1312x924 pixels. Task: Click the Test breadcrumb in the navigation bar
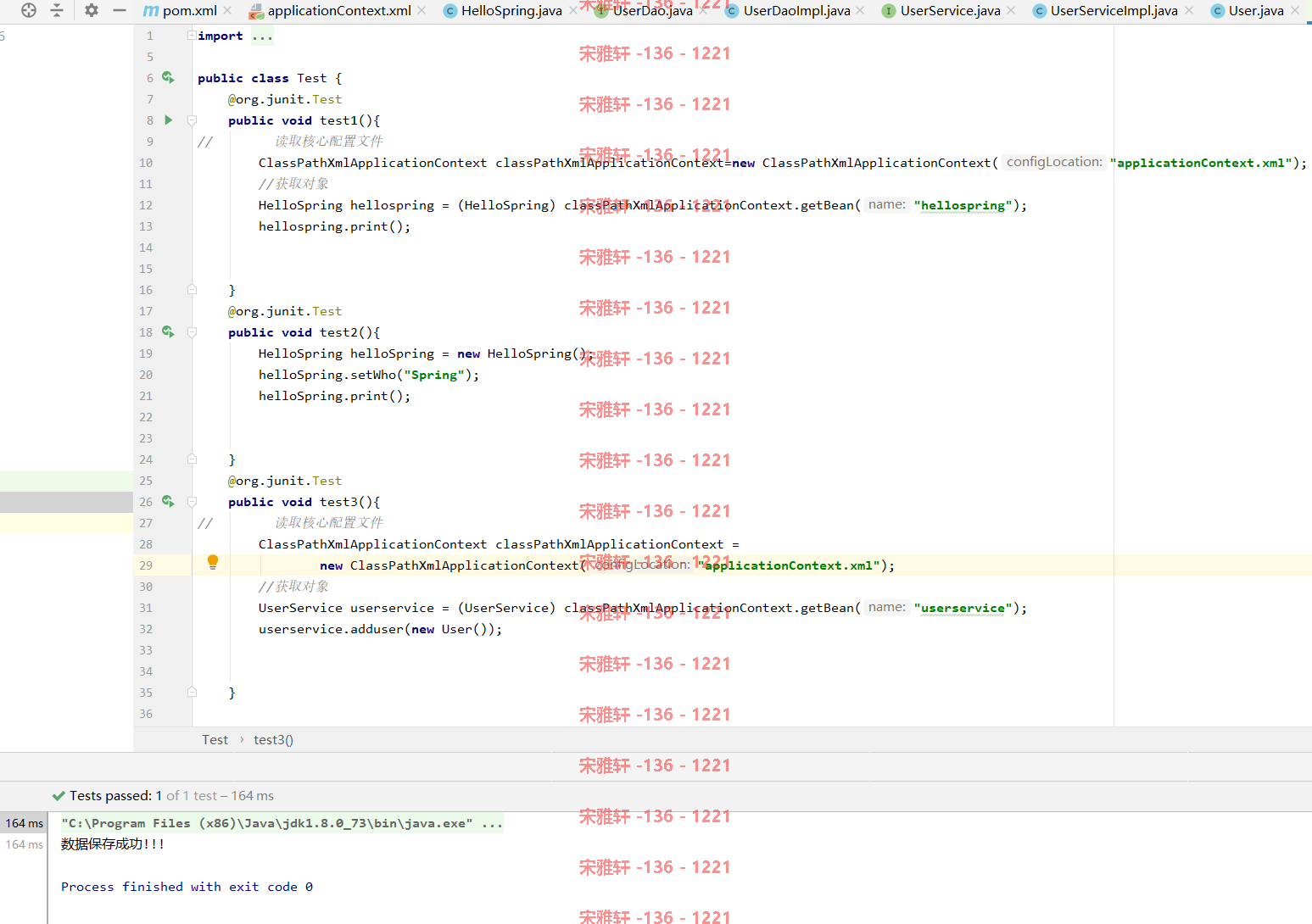click(x=215, y=739)
